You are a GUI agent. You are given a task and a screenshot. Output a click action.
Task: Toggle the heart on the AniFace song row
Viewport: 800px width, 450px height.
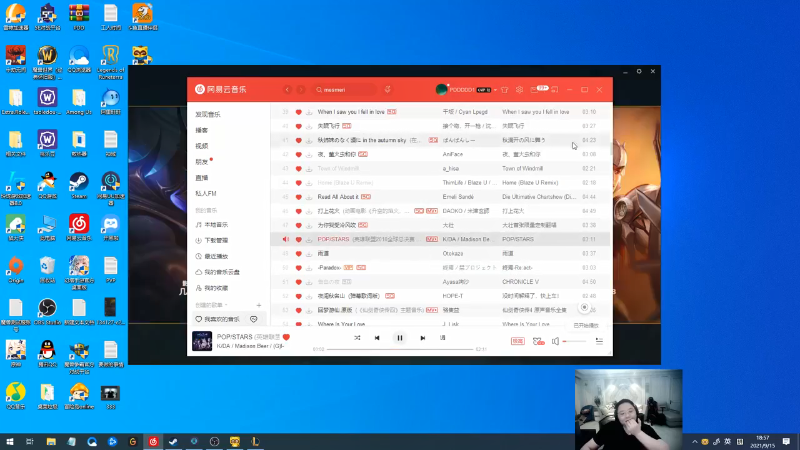298,154
